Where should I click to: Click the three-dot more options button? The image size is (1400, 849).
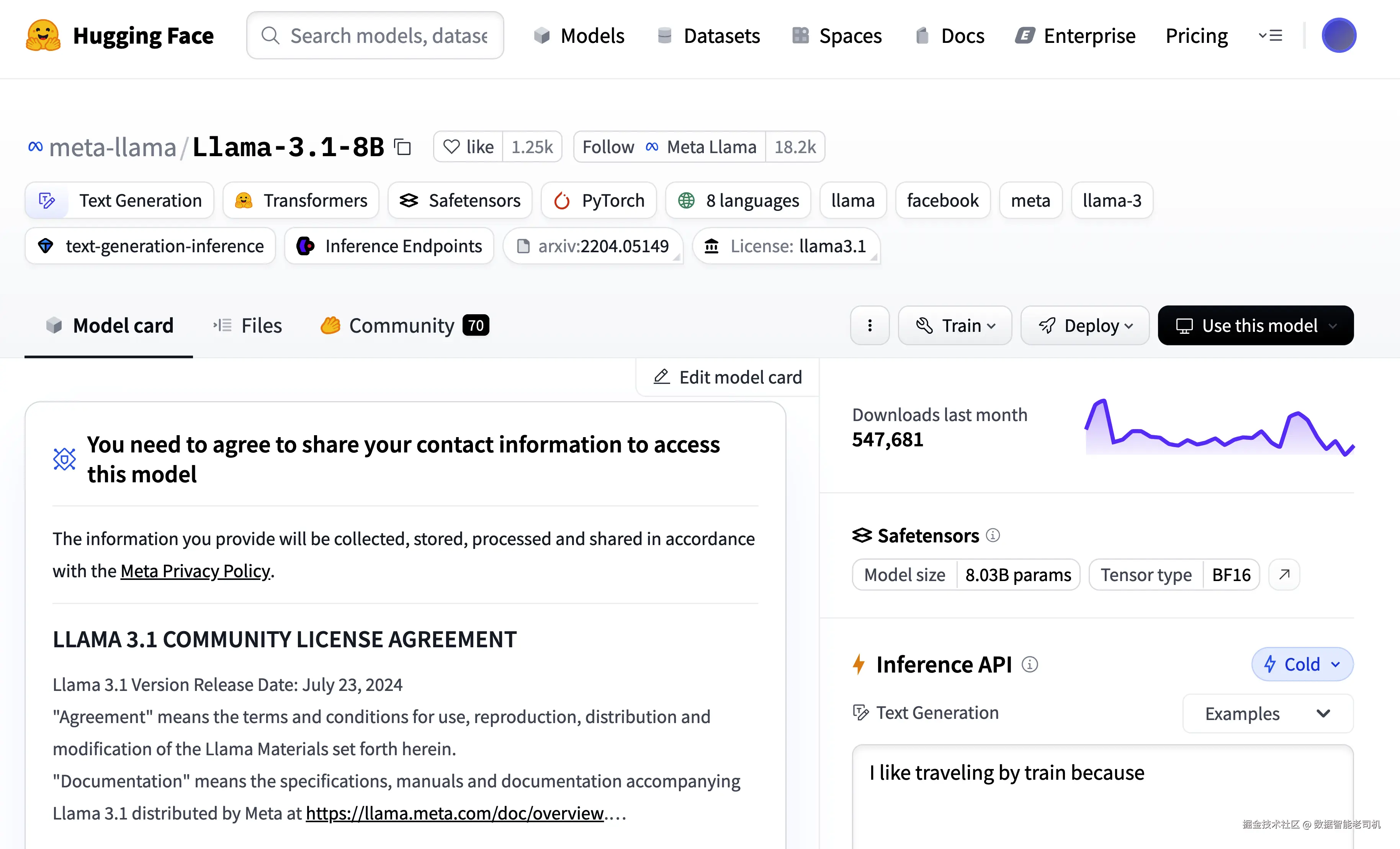point(869,325)
